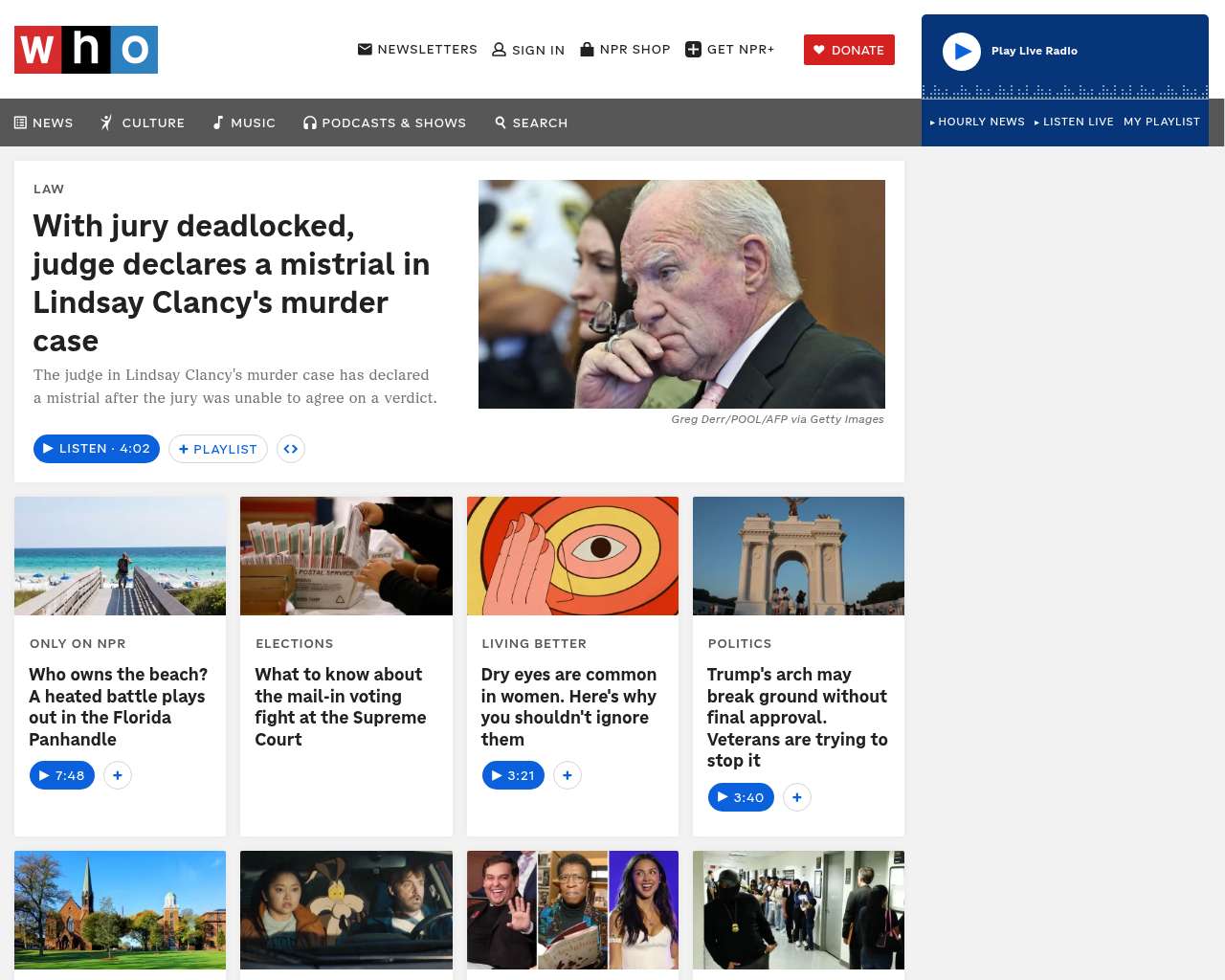1225x980 pixels.
Task: Open the Podcasts & Shows menu
Action: pyautogui.click(x=385, y=122)
